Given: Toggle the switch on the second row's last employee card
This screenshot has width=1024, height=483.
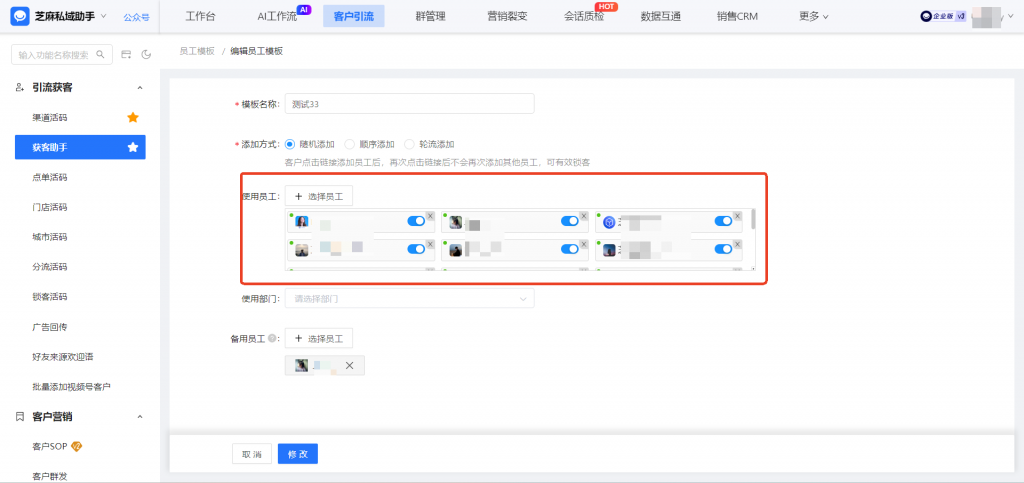Looking at the screenshot, I should click(x=724, y=249).
